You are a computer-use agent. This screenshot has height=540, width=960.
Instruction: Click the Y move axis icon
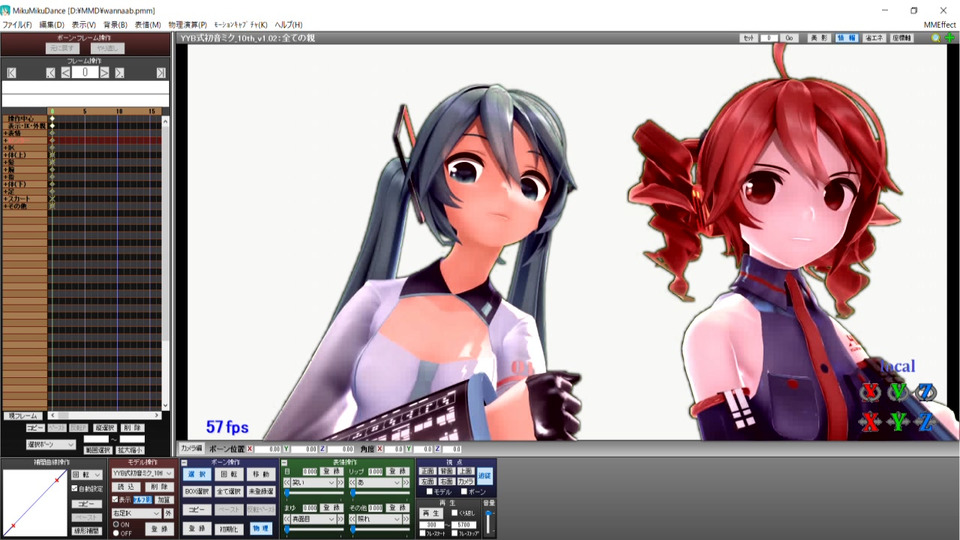pos(898,421)
